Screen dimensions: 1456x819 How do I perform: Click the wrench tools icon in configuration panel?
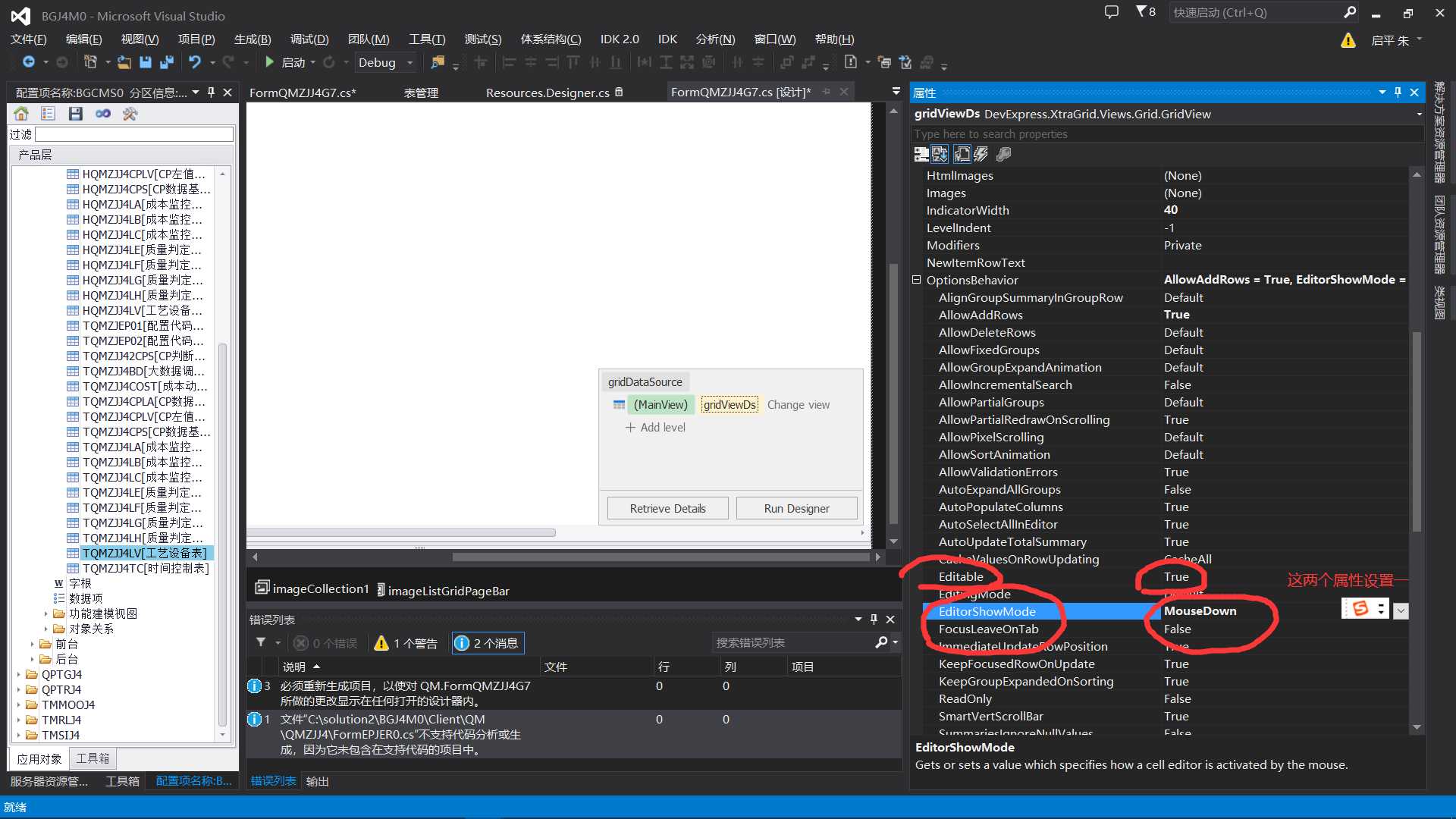point(130,114)
